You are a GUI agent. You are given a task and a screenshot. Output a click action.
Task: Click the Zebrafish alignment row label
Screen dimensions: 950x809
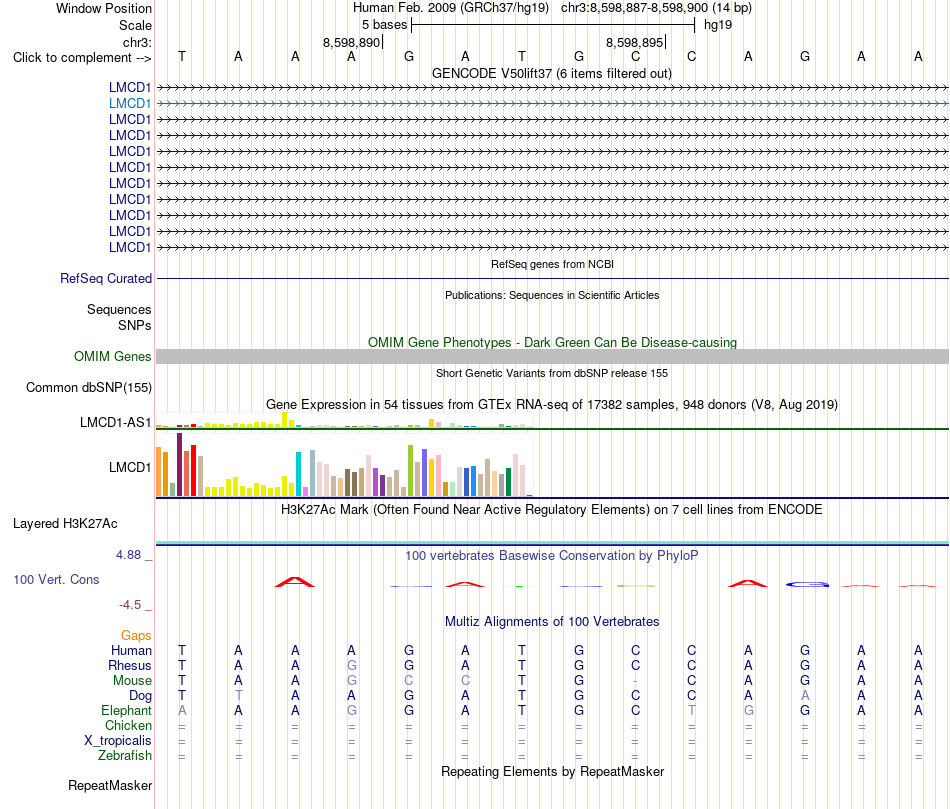pyautogui.click(x=125, y=756)
